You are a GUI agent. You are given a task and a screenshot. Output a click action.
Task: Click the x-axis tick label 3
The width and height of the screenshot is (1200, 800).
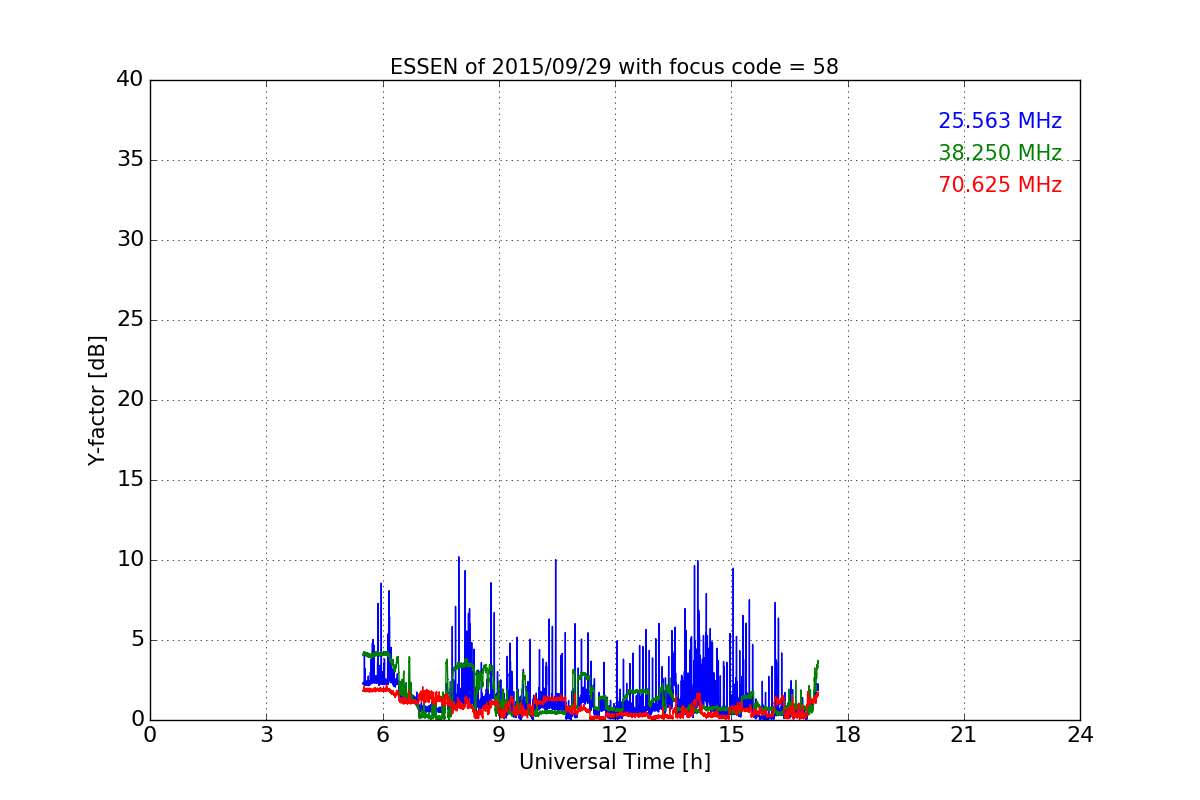tap(266, 735)
